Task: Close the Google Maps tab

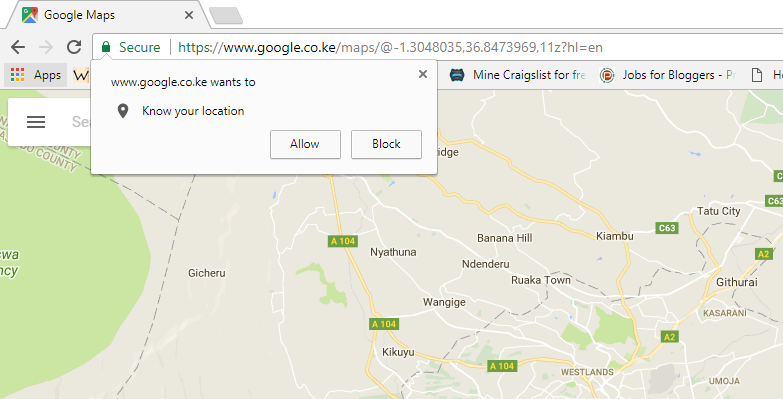Action: point(189,15)
